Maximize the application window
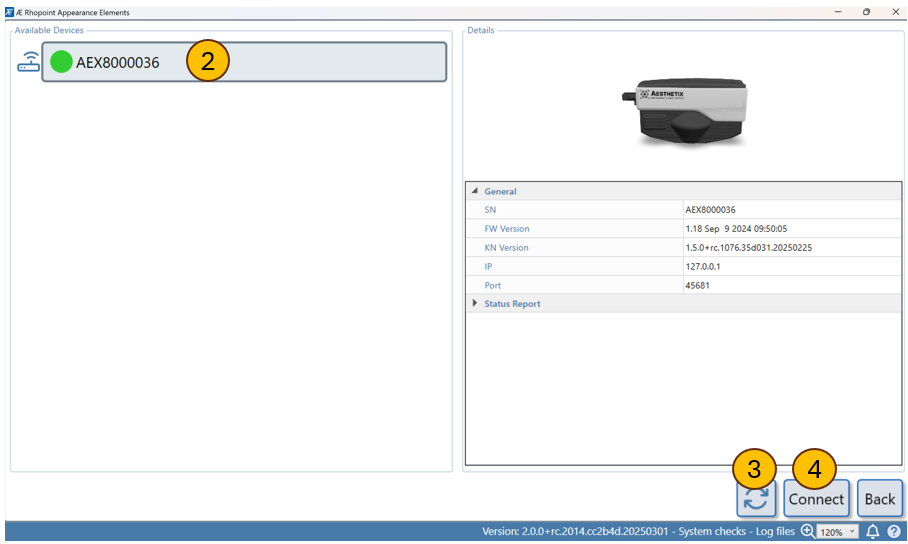908x544 pixels. [x=866, y=12]
